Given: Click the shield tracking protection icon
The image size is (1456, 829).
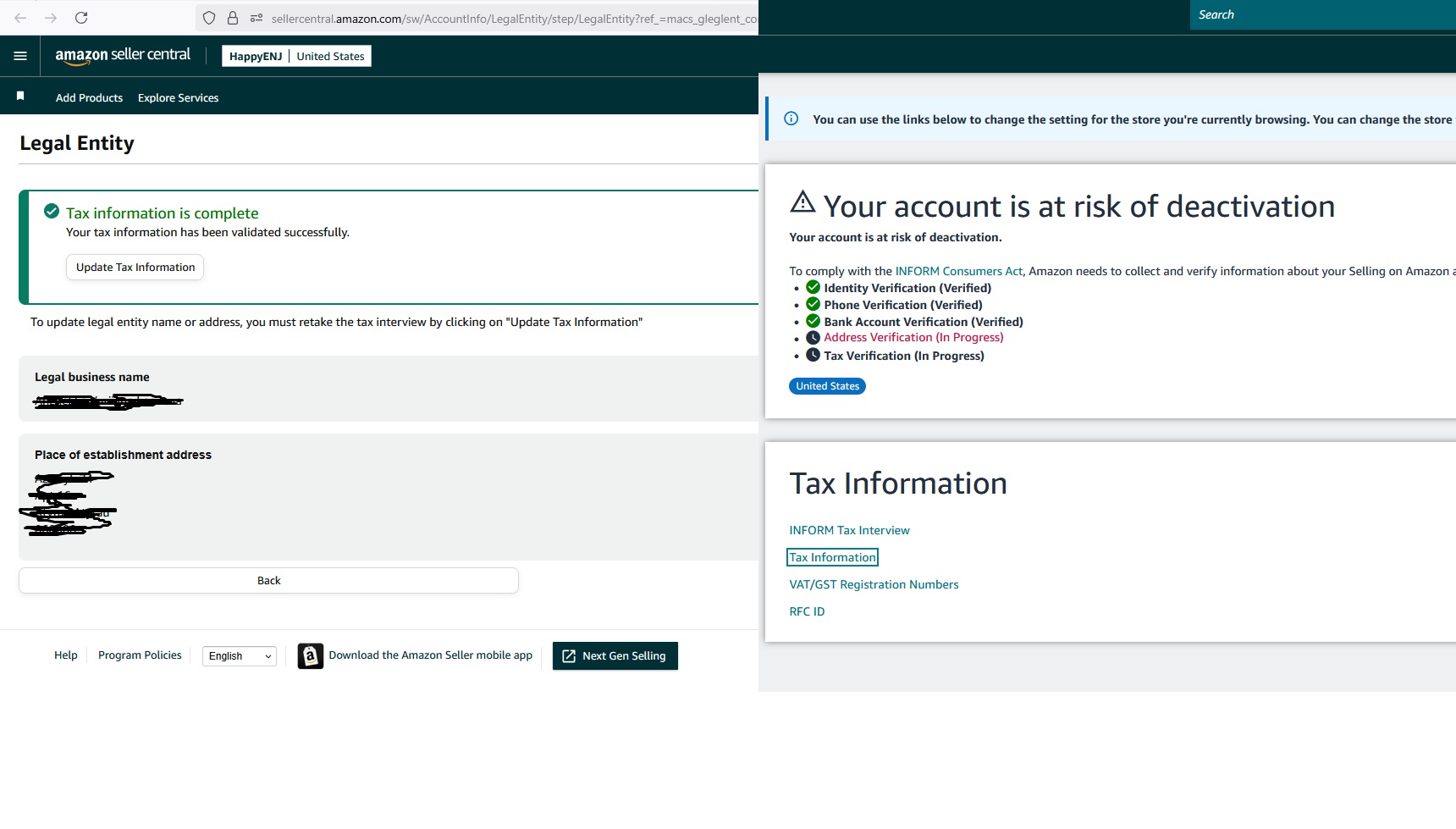Looking at the screenshot, I should click(209, 18).
